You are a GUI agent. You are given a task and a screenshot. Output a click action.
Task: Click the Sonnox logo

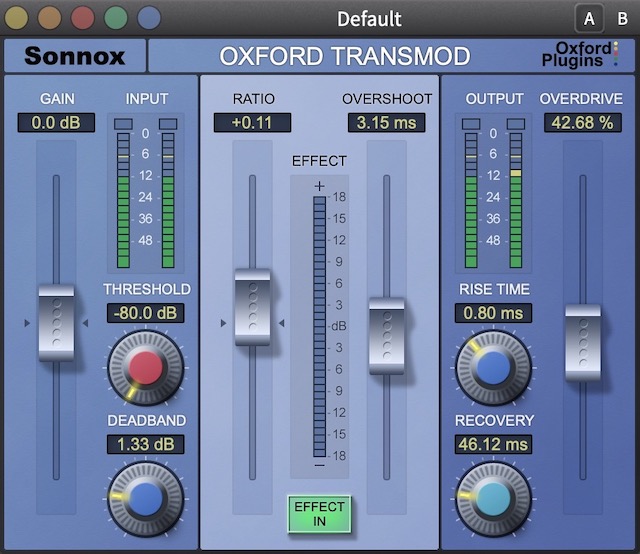tap(75, 56)
